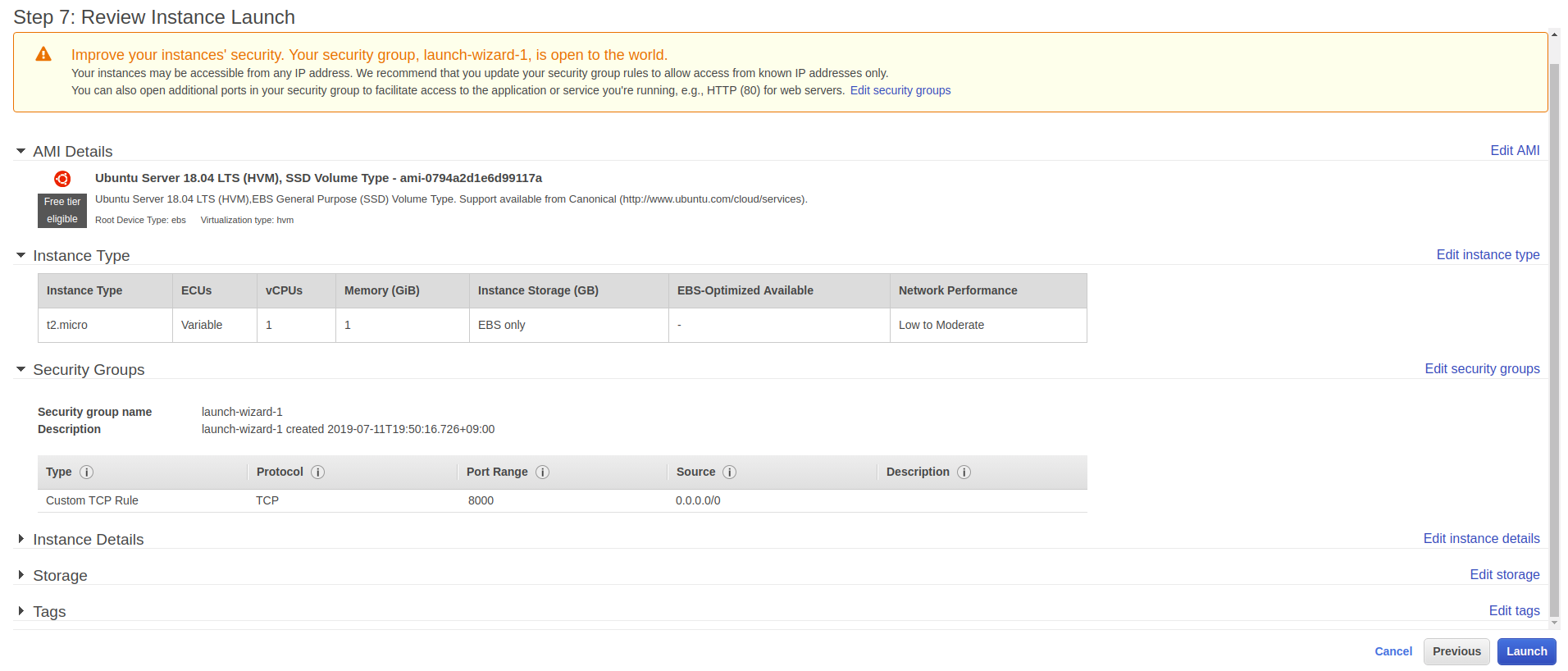Click the Ubuntu logo icon
The height and width of the screenshot is (671, 1568).
[x=62, y=179]
